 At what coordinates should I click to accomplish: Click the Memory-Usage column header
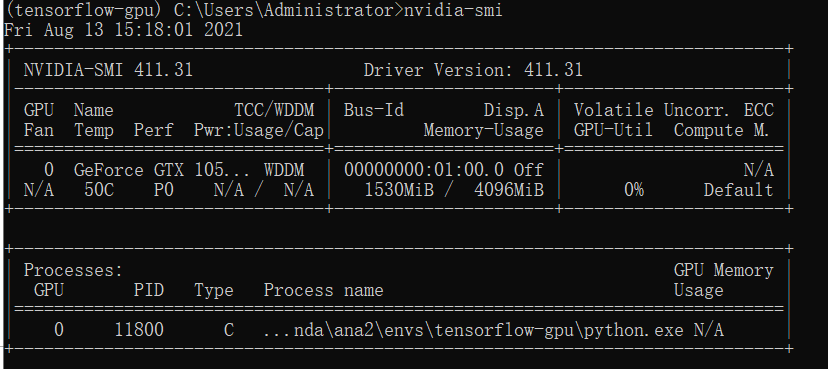[483, 130]
